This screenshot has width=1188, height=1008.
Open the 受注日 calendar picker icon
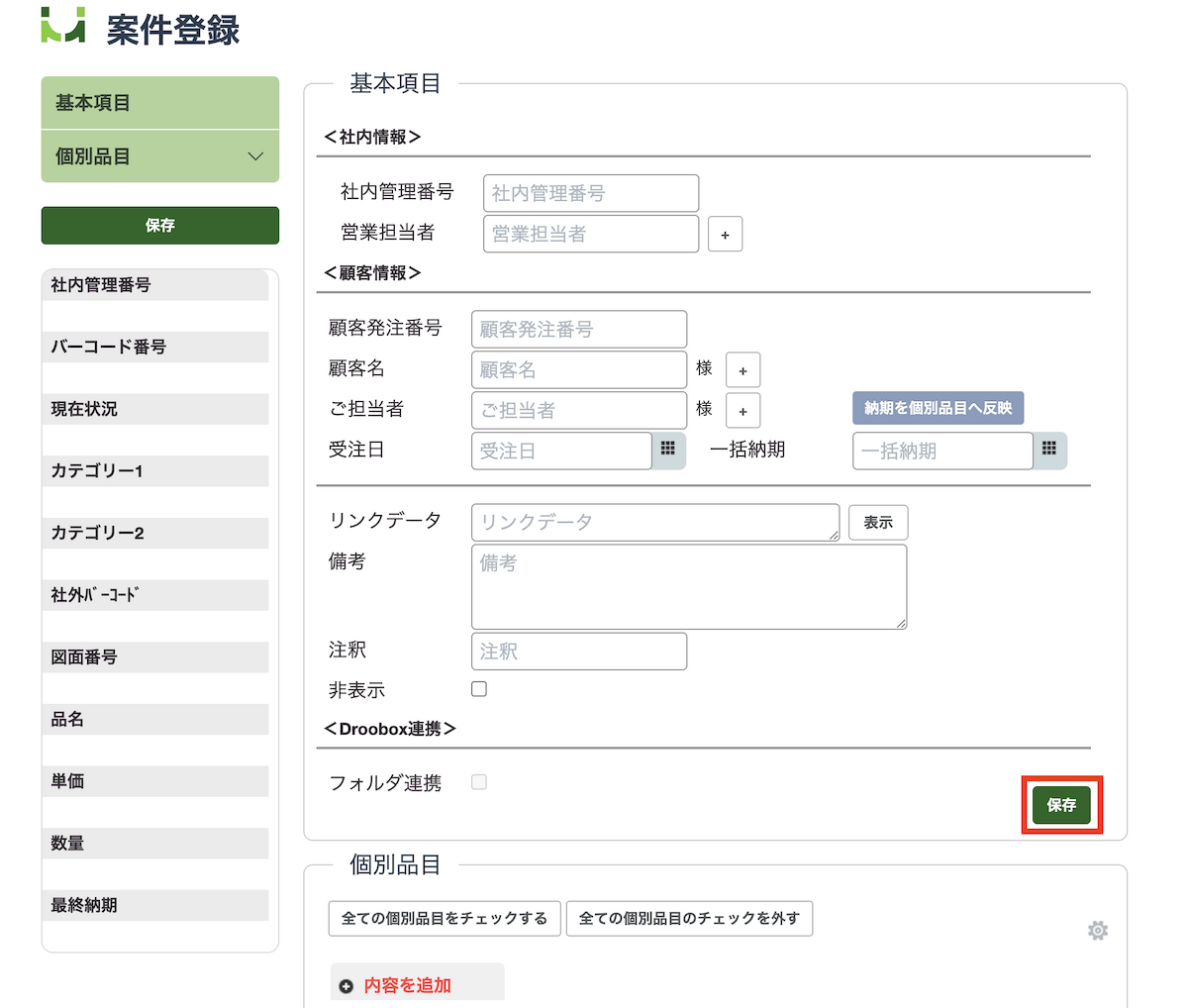pos(668,450)
